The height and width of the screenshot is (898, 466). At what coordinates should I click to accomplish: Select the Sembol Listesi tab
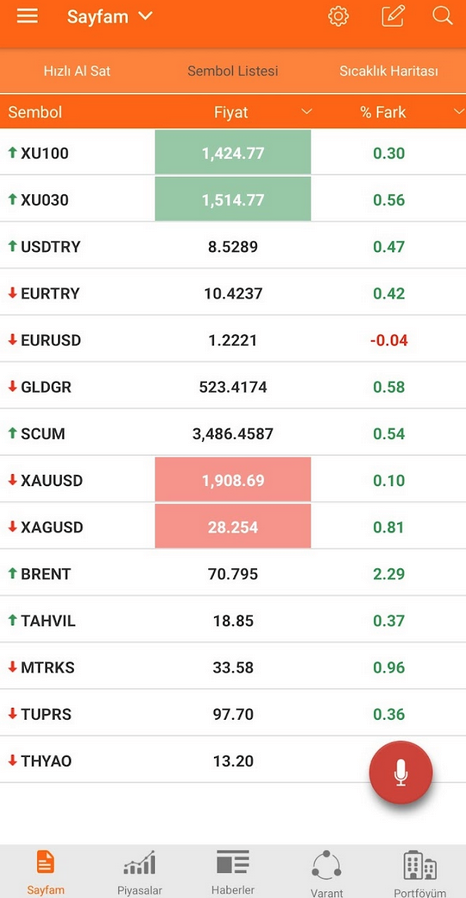click(x=233, y=71)
